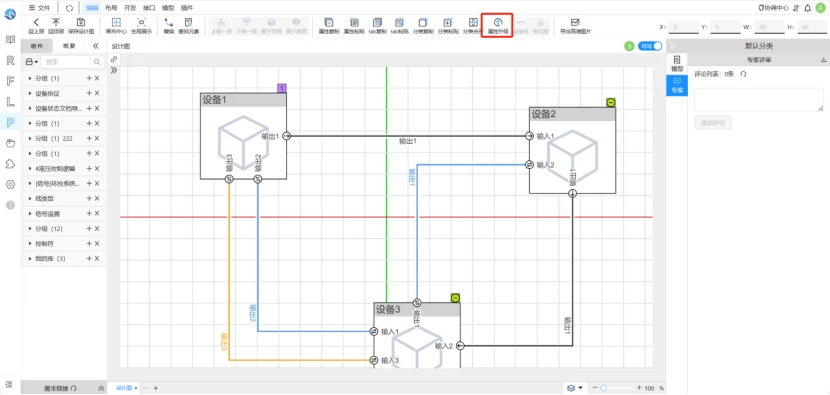The height and width of the screenshot is (395, 830).
Task: Click the 画布中心 canvas center icon
Action: pos(116,22)
